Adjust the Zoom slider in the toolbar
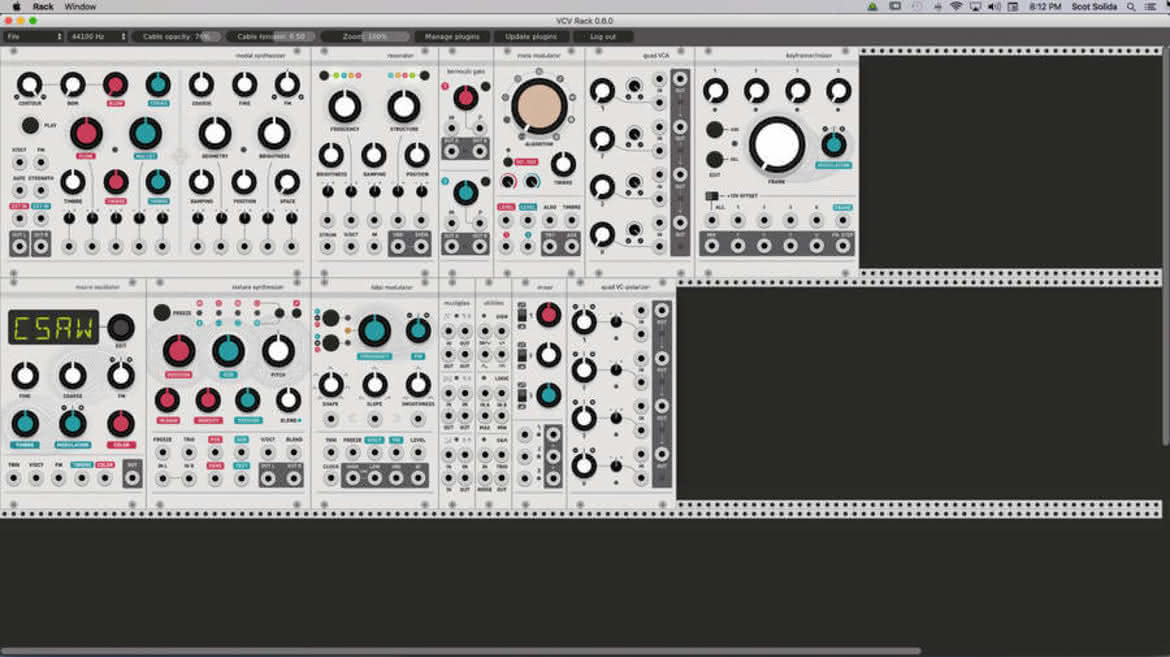Image resolution: width=1170 pixels, height=657 pixels. (x=366, y=36)
